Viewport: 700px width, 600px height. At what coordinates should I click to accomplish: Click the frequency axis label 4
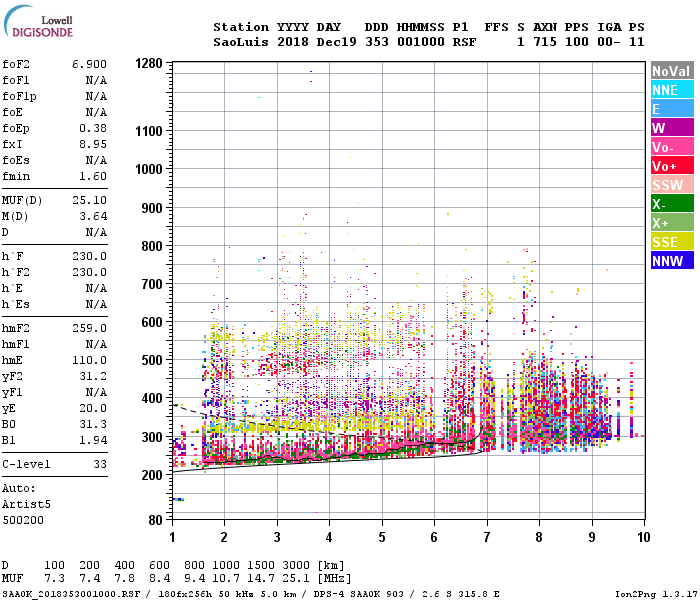[x=329, y=537]
